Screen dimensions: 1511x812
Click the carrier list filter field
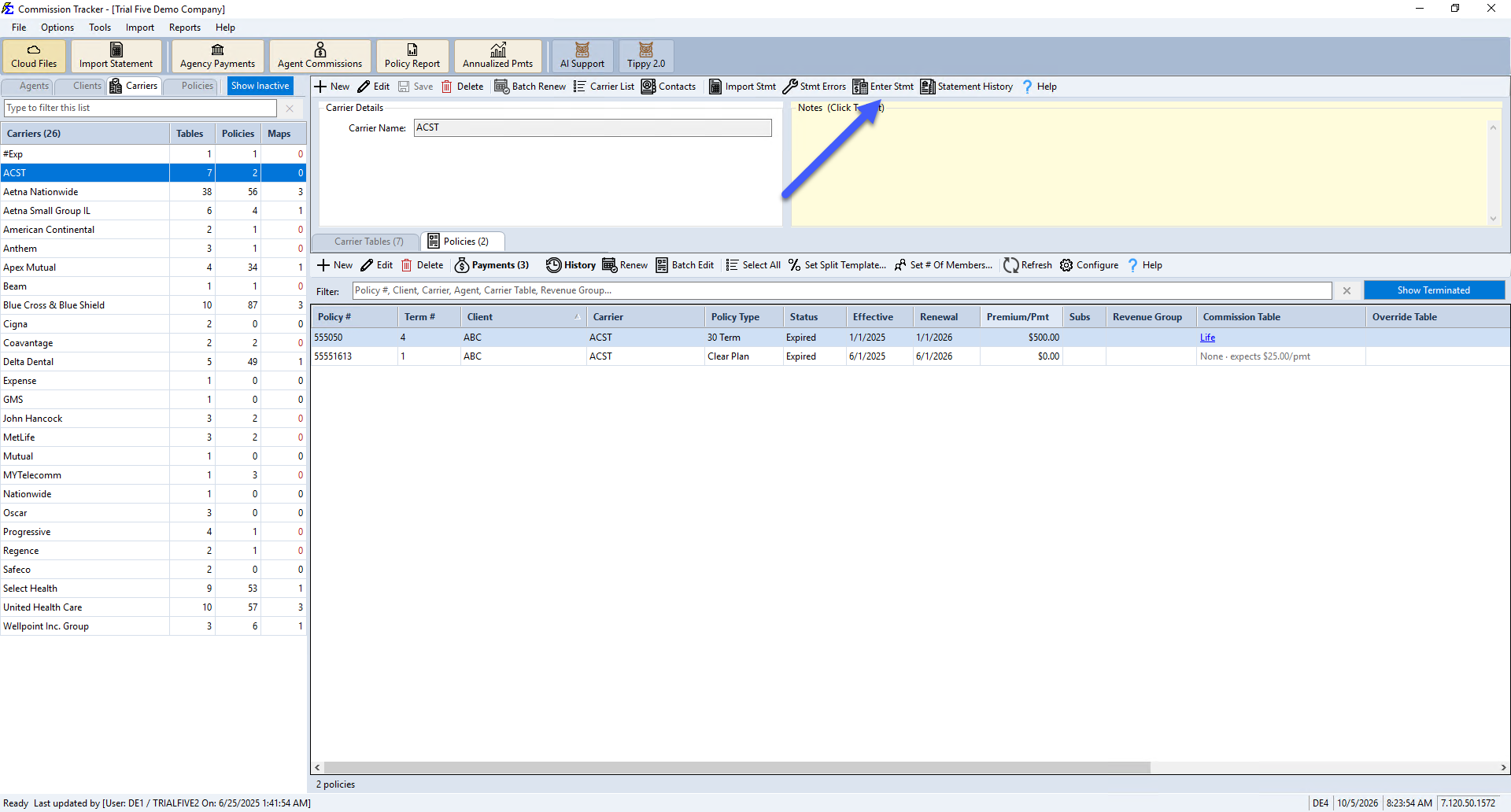[141, 108]
